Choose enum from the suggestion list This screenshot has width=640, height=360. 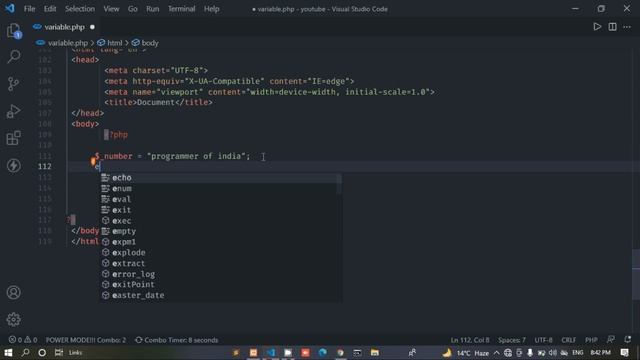(x=221, y=188)
